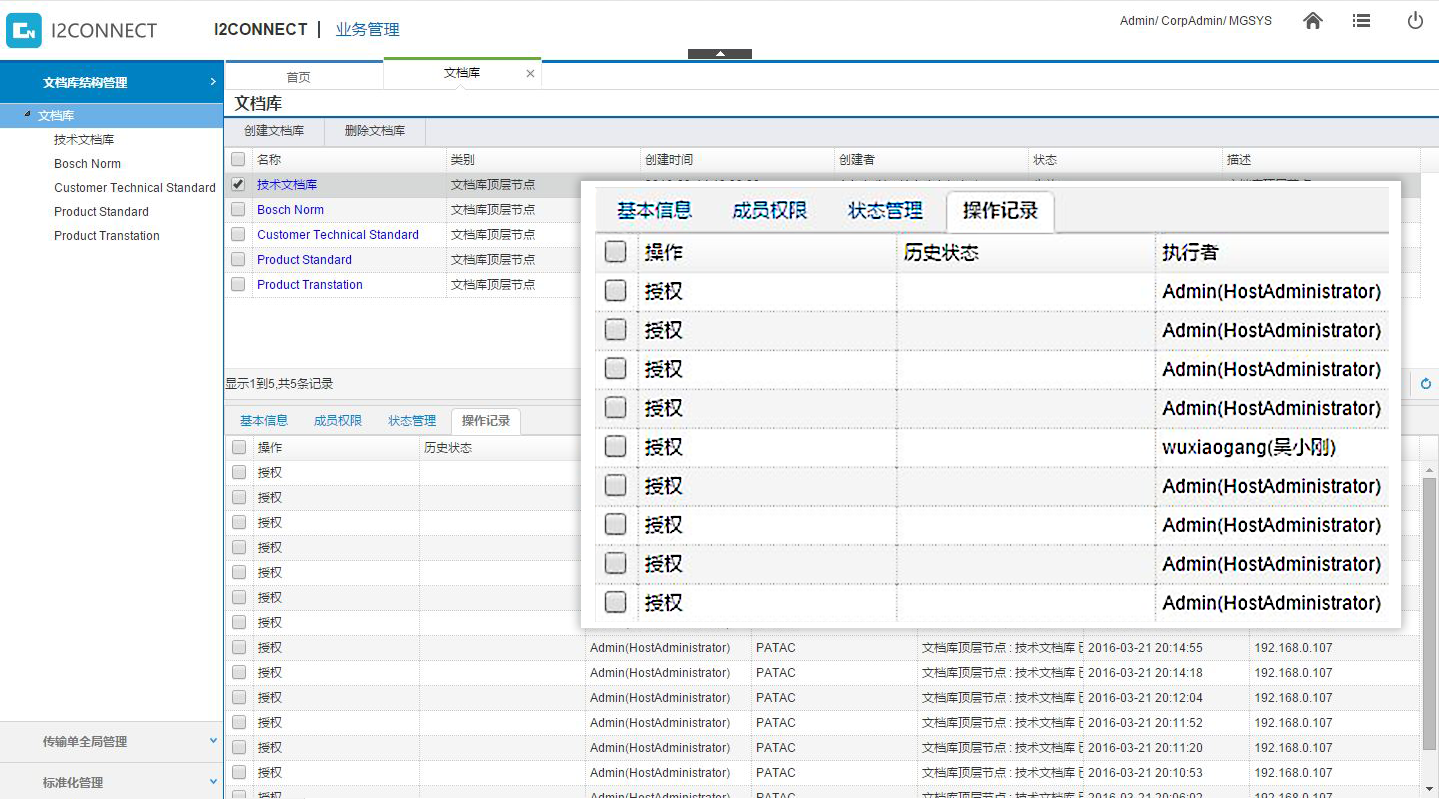Screen dimensions: 1439x799
Task: Sort by the 描述 column header
Action: coord(1320,159)
